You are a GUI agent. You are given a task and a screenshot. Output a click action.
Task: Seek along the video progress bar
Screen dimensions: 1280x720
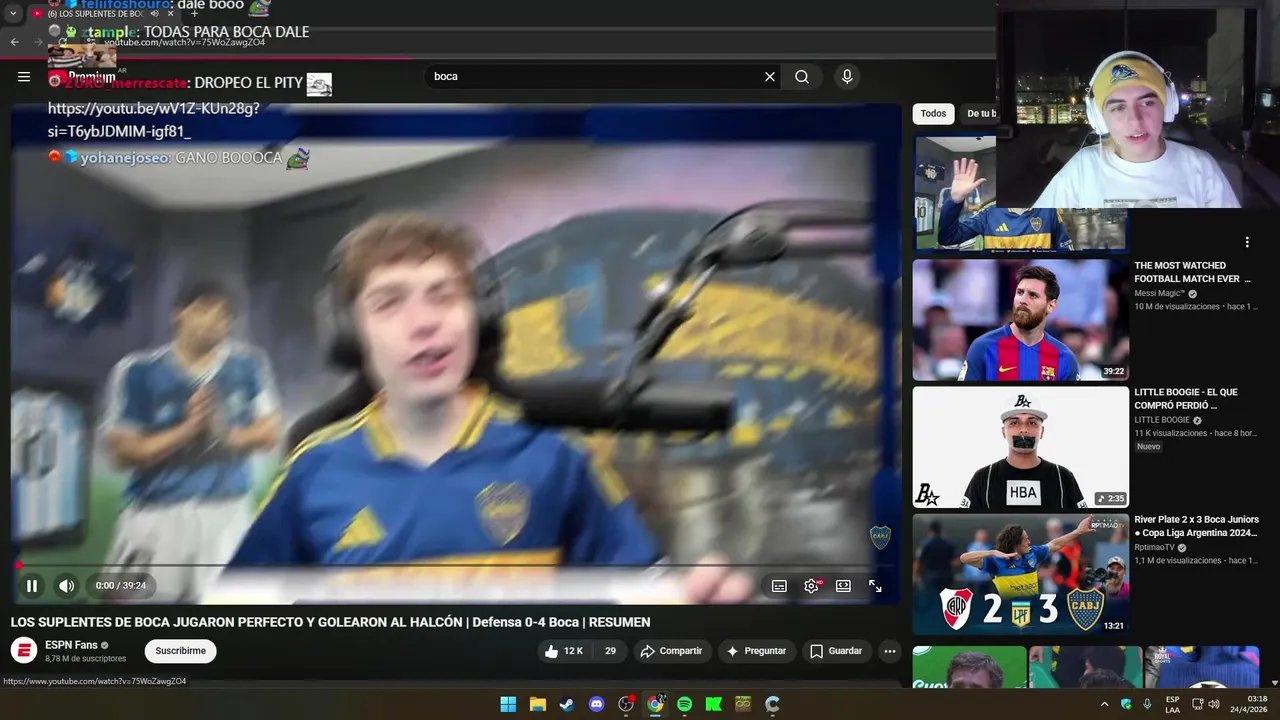455,565
